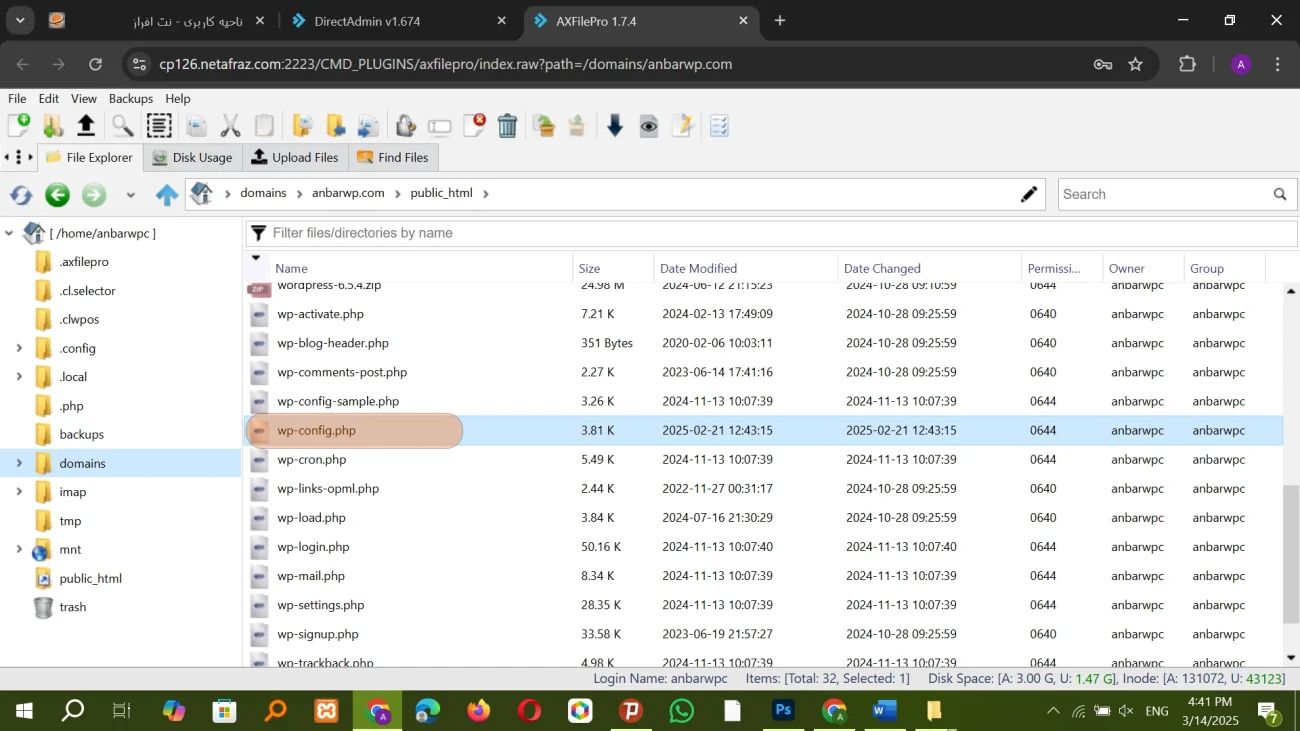Click the trash can delete icon

tap(507, 125)
